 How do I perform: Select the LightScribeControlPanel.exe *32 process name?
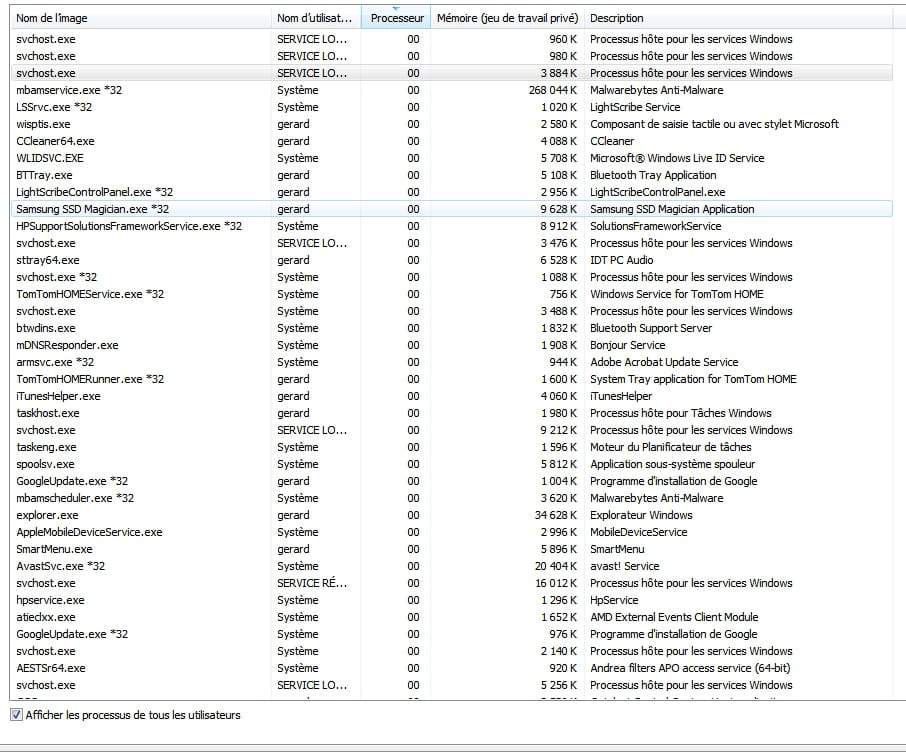95,192
